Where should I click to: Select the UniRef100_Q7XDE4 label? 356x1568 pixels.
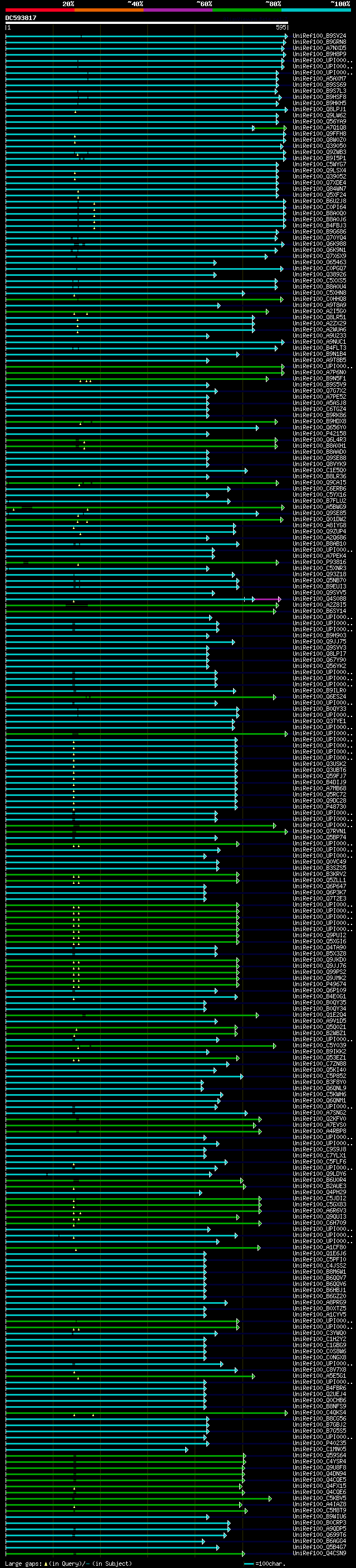[319, 183]
